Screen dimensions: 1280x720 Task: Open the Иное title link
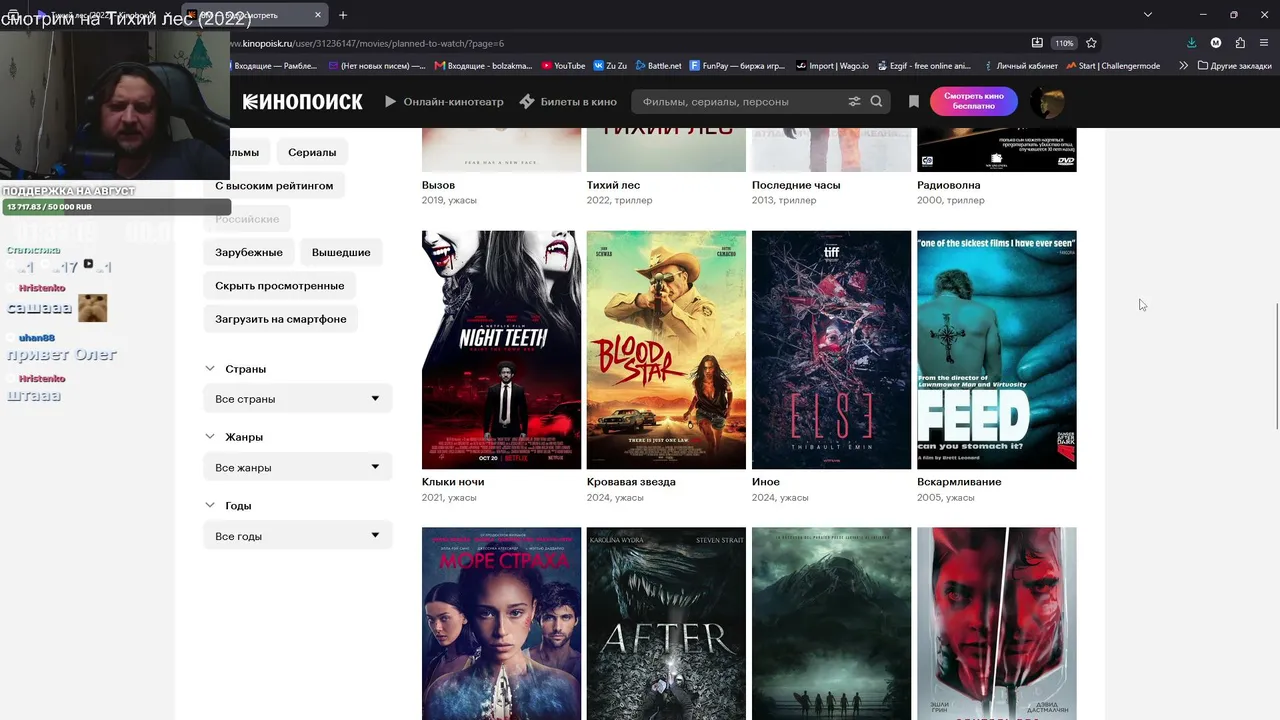766,482
